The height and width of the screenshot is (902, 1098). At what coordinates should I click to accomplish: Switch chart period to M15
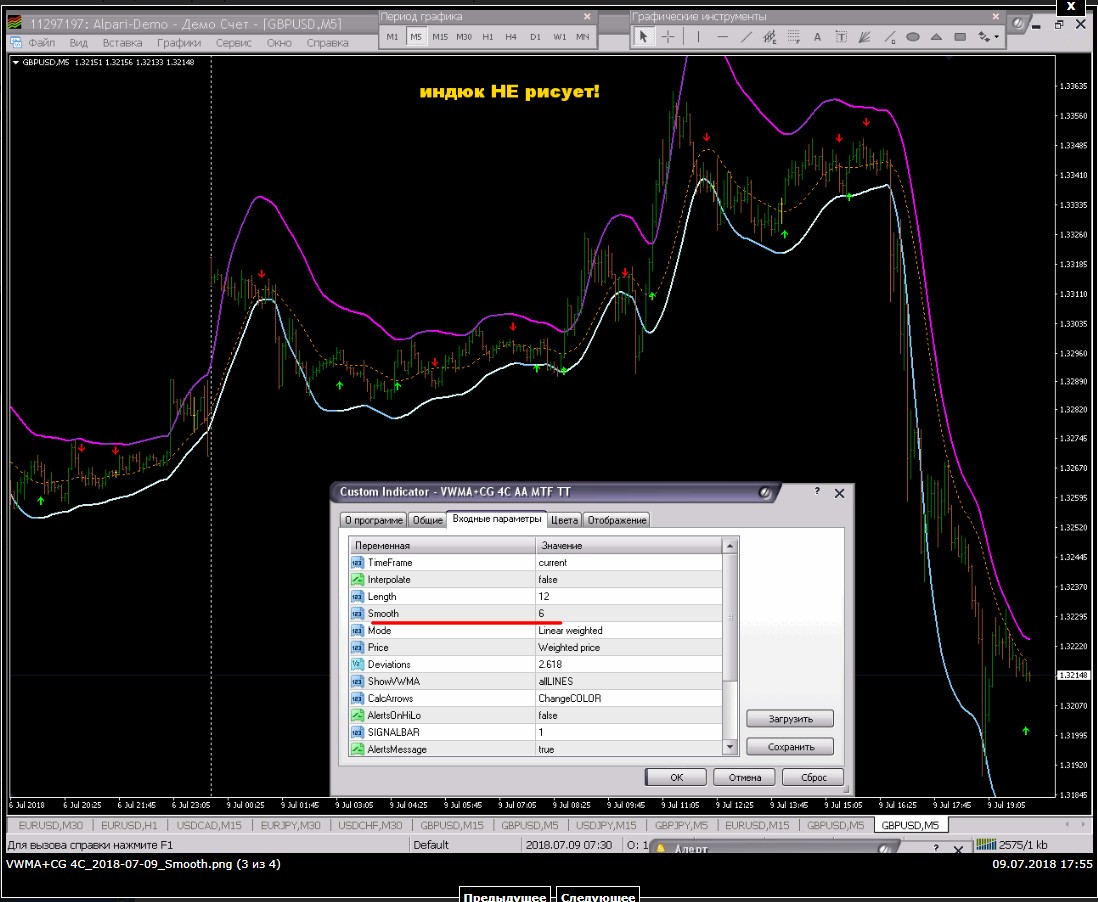(x=440, y=37)
